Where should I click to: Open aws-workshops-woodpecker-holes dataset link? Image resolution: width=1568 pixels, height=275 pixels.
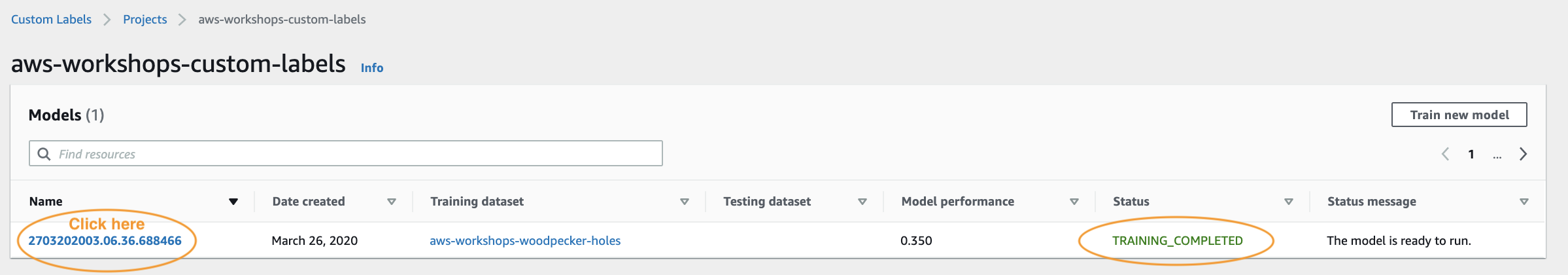(x=525, y=240)
